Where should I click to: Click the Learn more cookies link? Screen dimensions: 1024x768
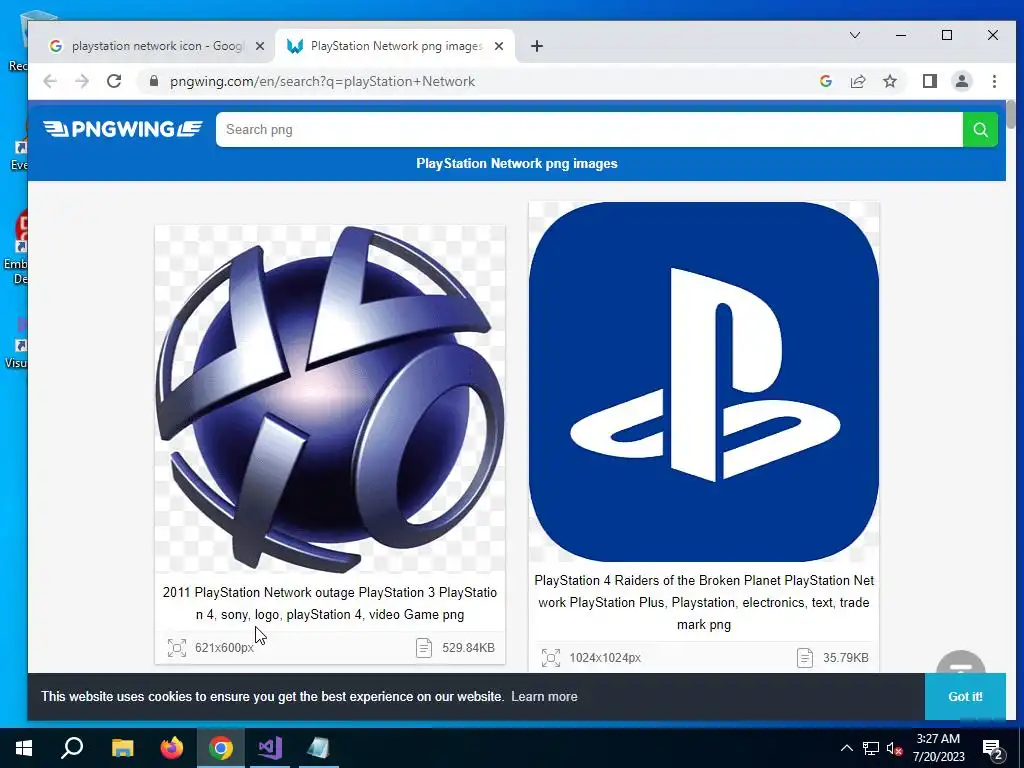tap(544, 697)
